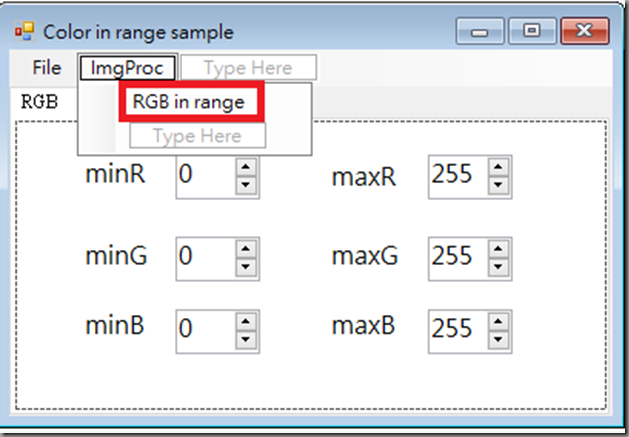Image resolution: width=629 pixels, height=437 pixels.
Task: Open the File menu
Action: pos(47,68)
